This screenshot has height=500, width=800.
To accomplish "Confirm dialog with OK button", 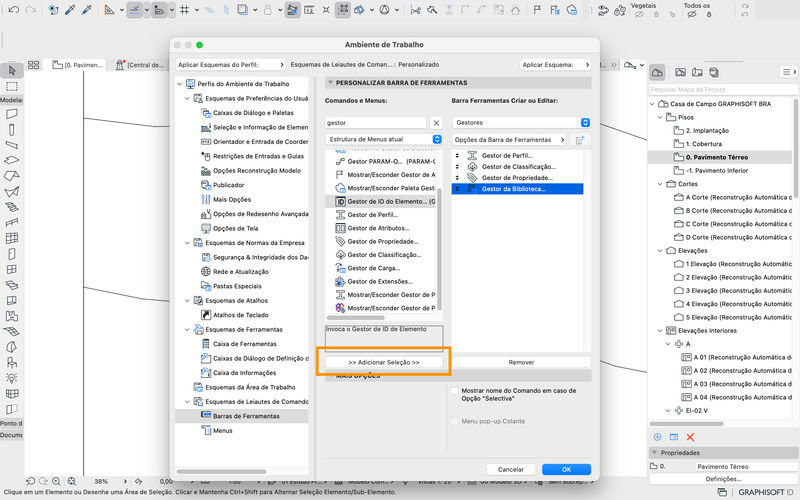I will [x=566, y=469].
